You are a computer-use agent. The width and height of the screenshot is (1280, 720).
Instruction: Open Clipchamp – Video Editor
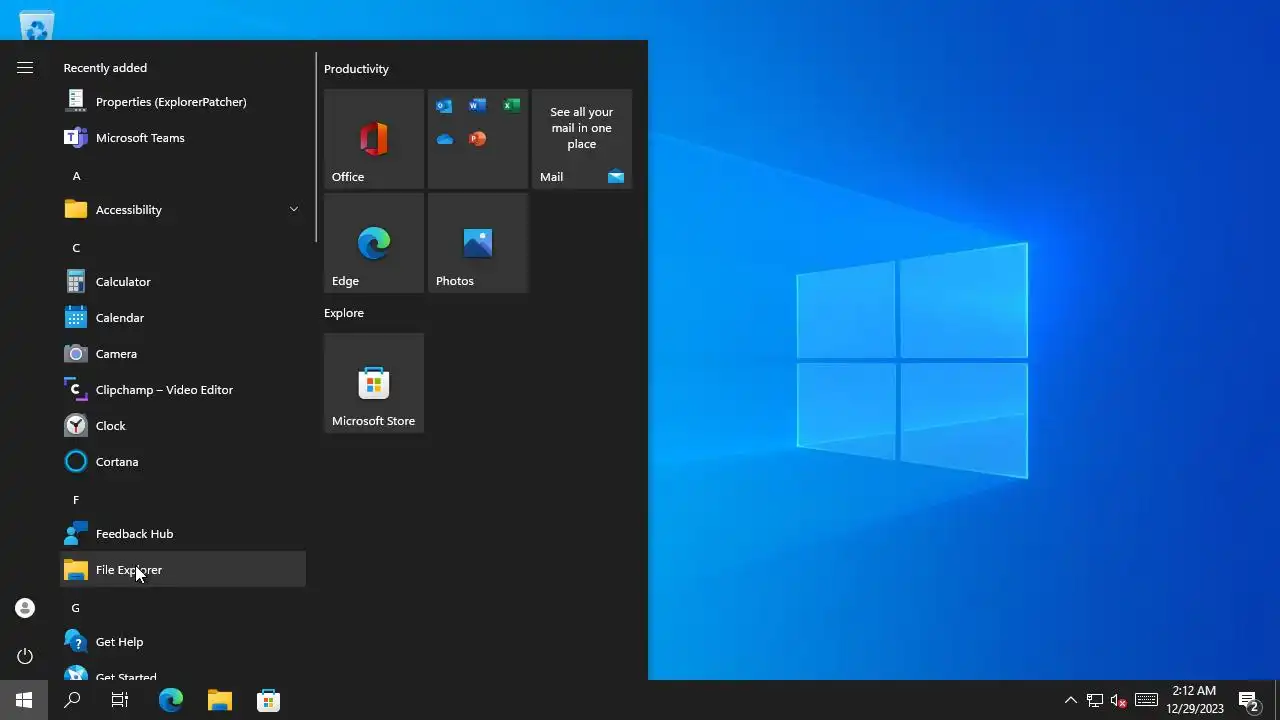click(183, 390)
